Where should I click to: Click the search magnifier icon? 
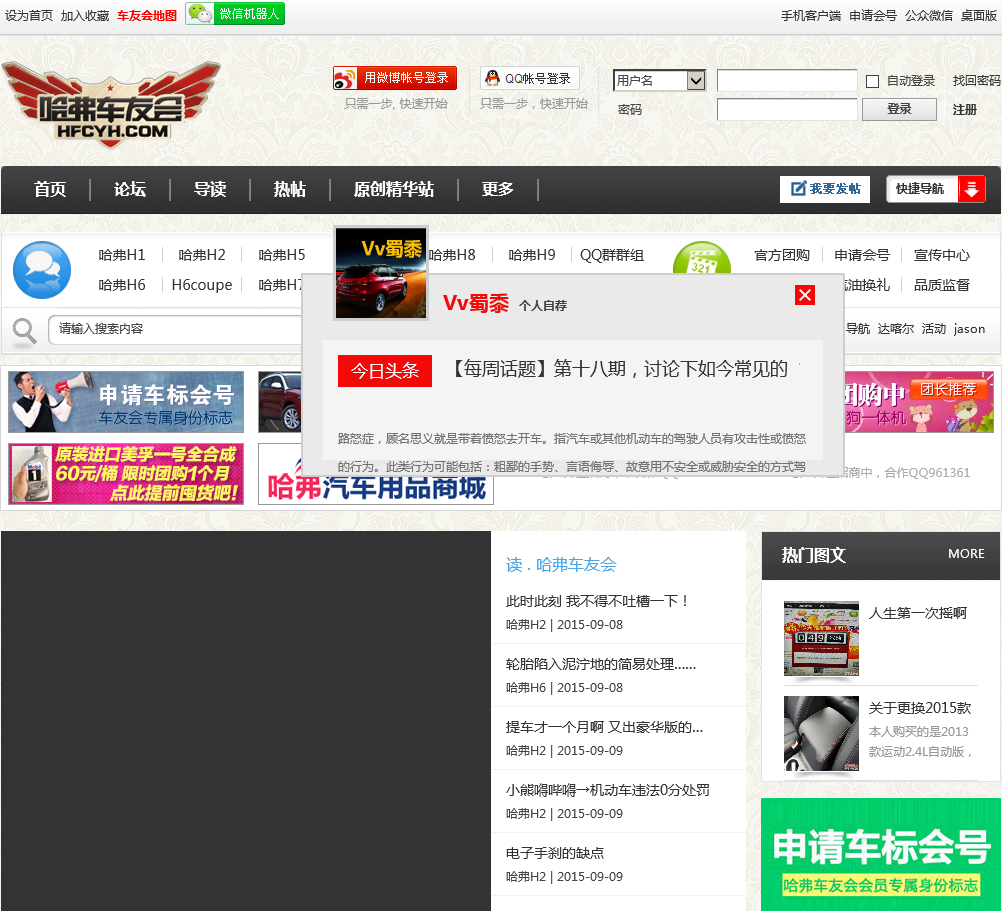[x=24, y=332]
